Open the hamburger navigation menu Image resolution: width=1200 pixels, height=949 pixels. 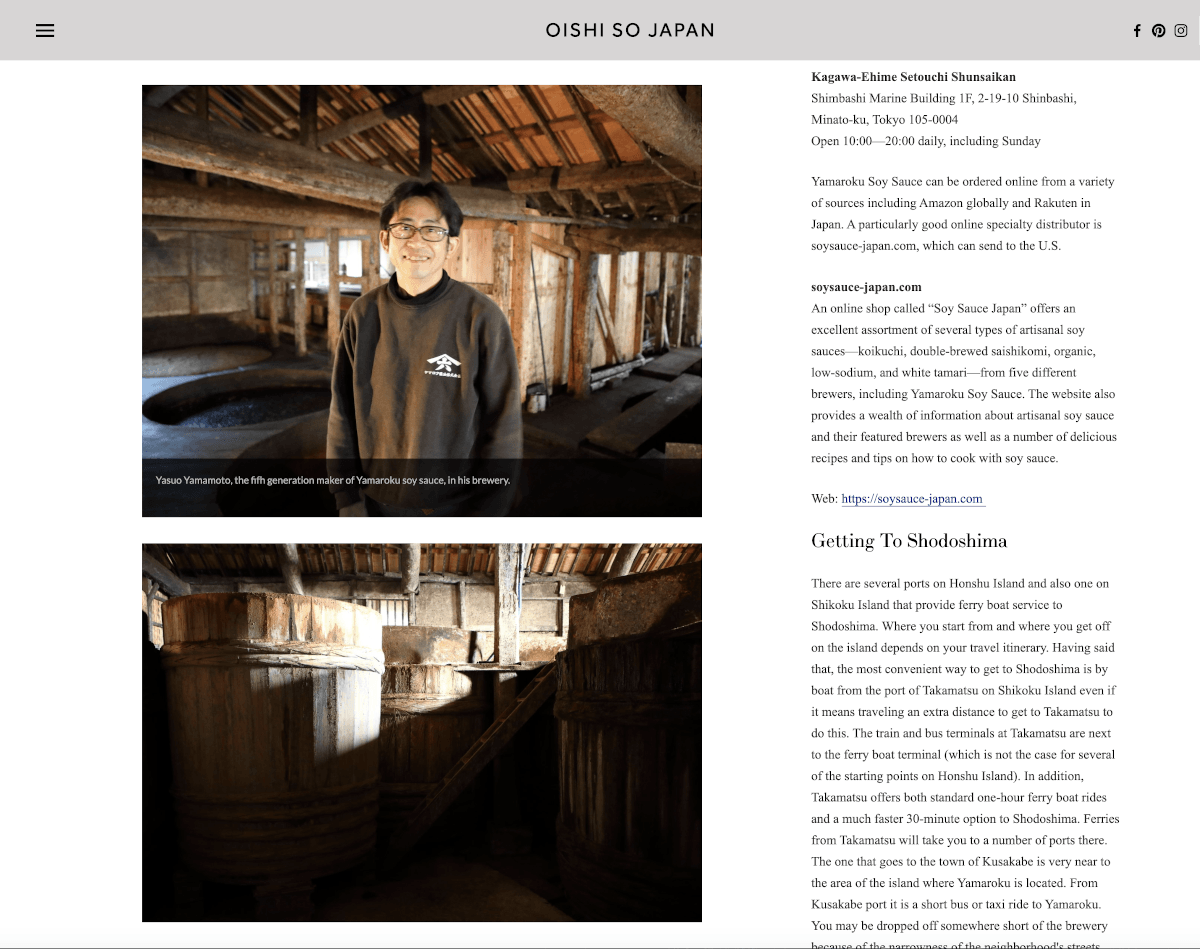[x=45, y=30]
